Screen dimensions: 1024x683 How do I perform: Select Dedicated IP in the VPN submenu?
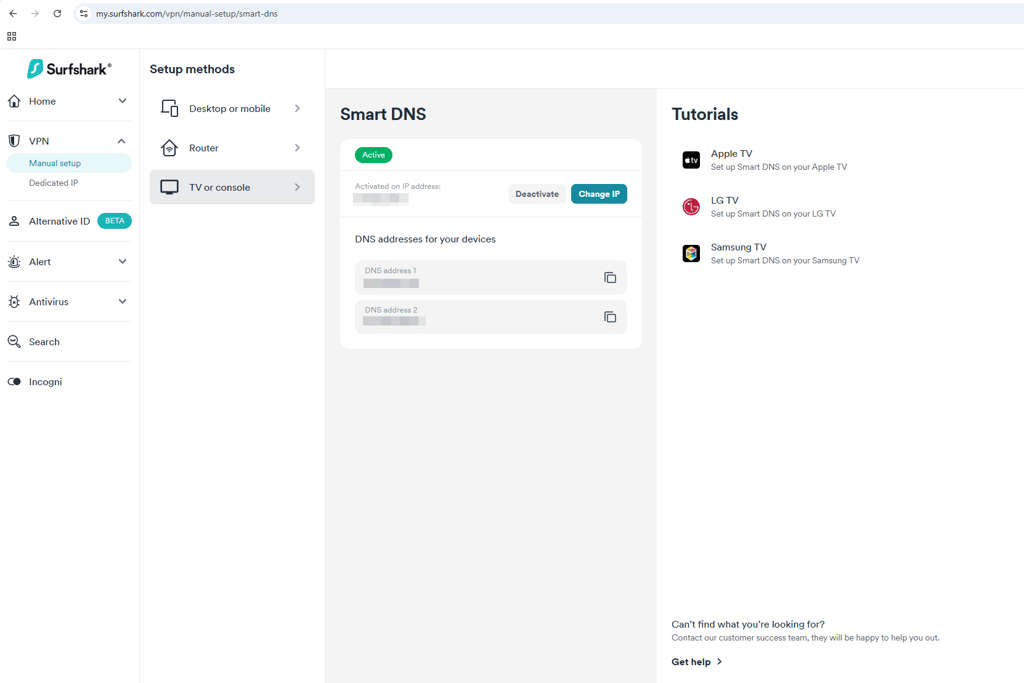tap(54, 183)
